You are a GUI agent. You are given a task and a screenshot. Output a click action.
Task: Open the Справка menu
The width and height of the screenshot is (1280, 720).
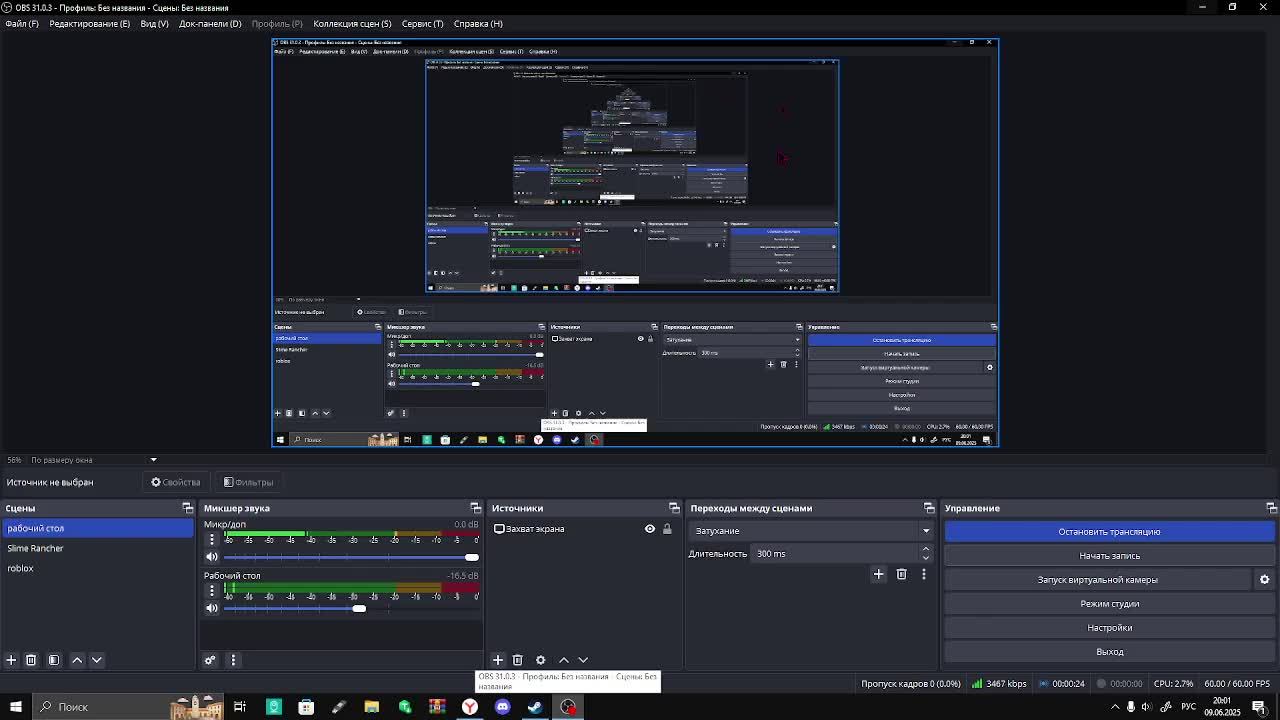point(478,23)
